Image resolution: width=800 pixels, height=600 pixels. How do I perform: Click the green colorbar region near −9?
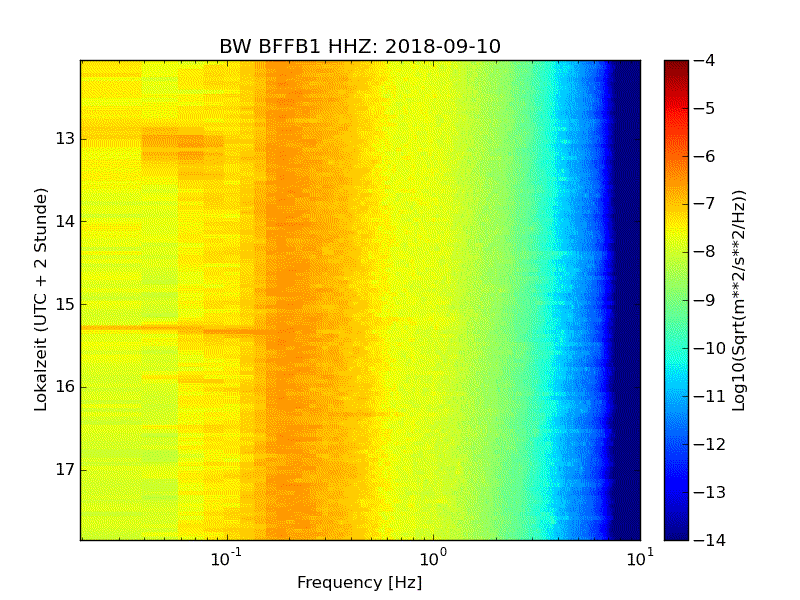676,300
